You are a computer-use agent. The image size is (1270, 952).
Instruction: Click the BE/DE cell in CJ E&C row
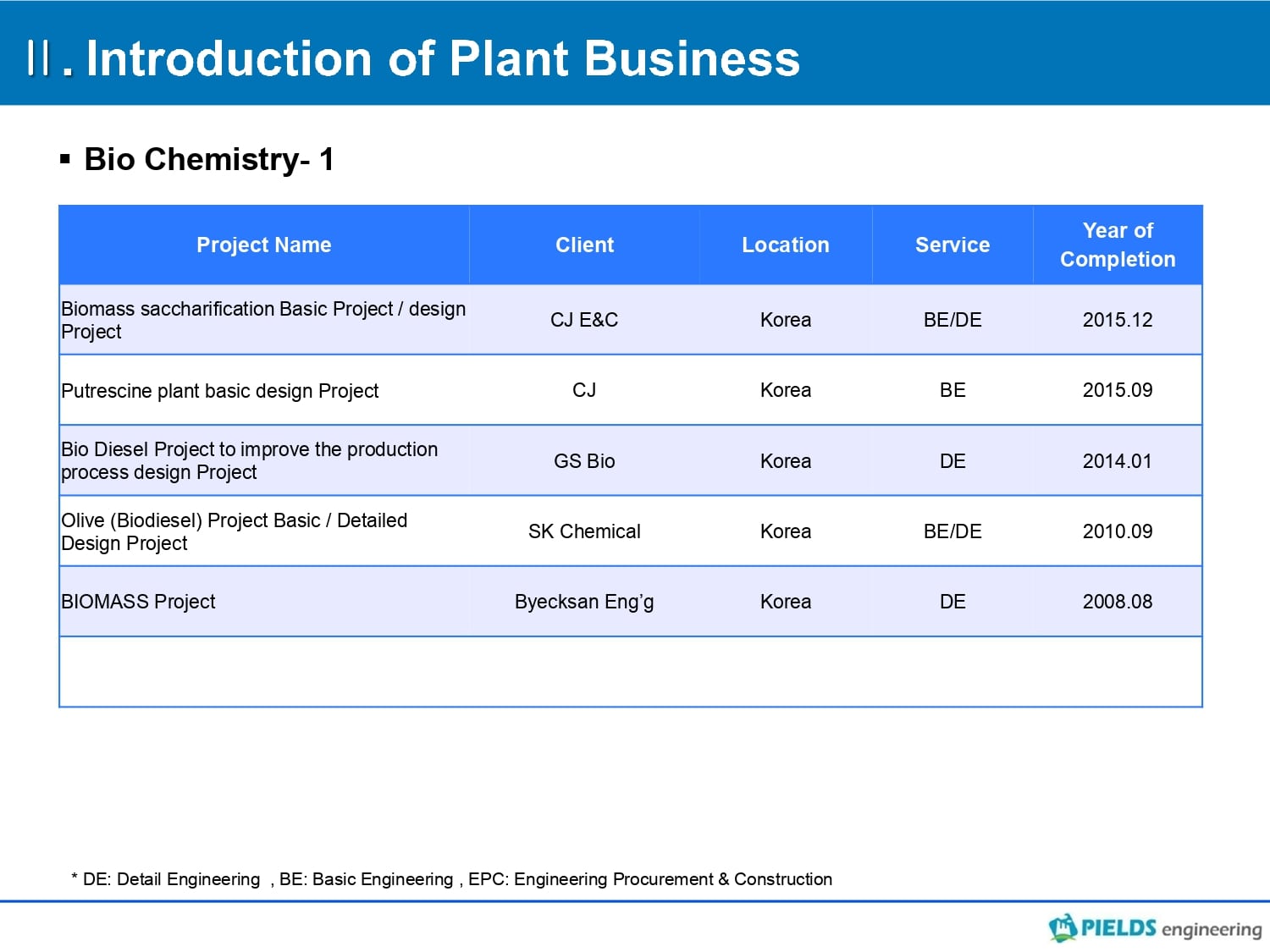click(952, 320)
